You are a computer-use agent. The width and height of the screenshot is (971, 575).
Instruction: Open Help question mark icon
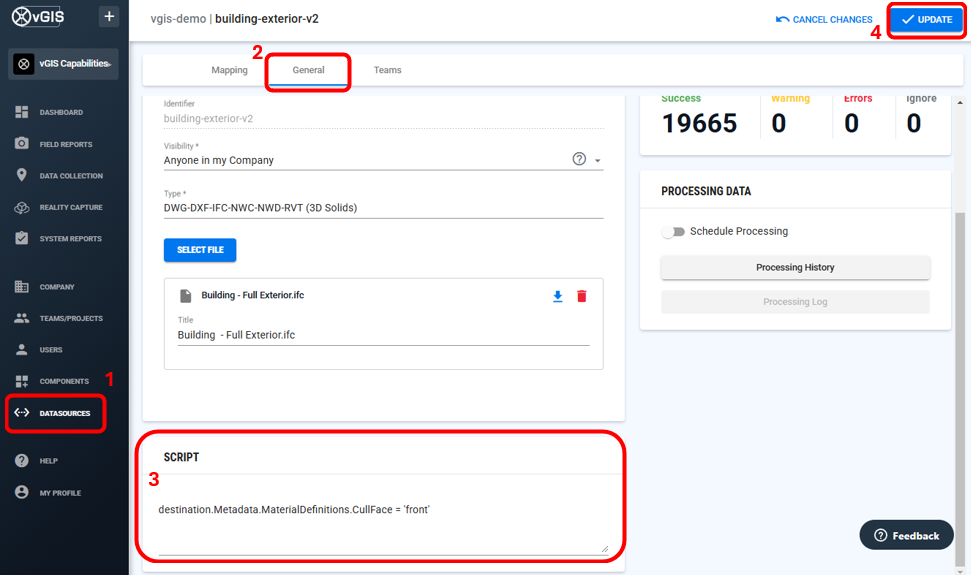tap(22, 460)
